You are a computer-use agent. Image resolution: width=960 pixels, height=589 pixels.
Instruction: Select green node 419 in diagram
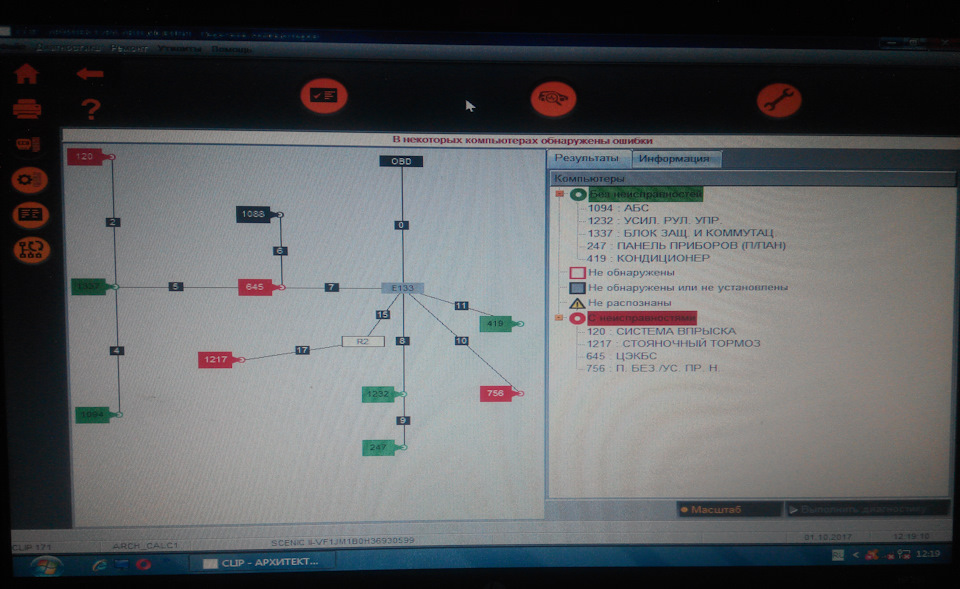coord(496,323)
